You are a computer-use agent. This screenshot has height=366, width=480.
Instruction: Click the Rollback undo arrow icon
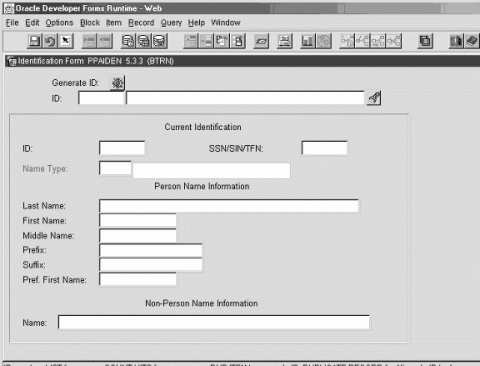[x=50, y=41]
